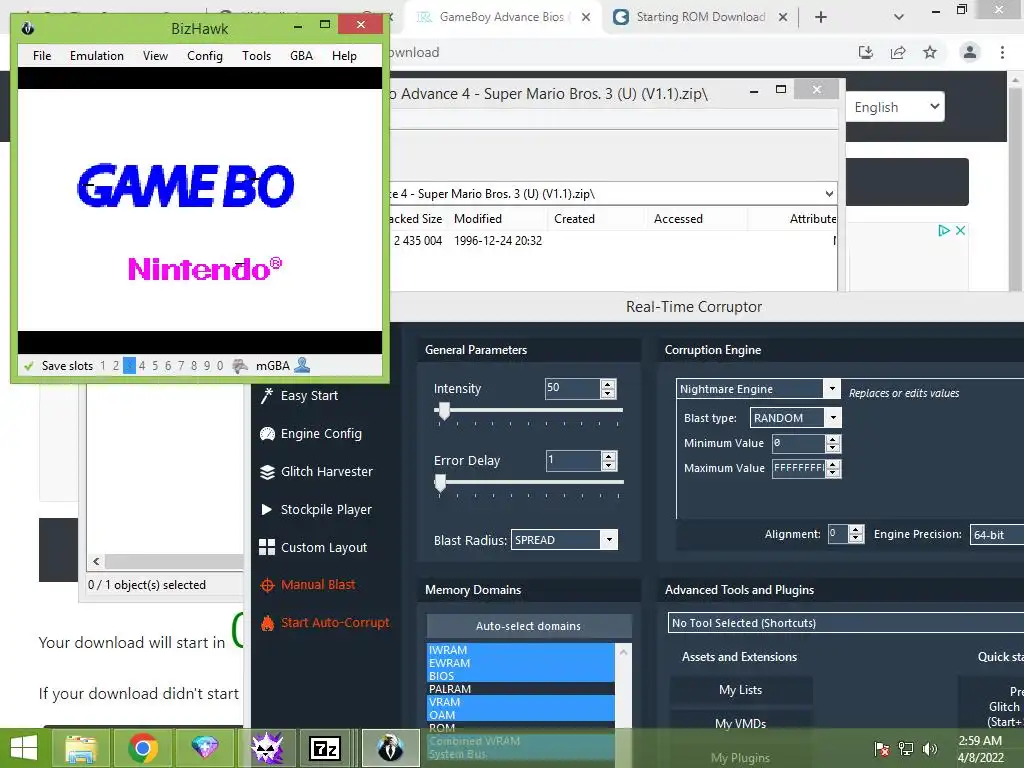Select save slot 9 in BizHawk
This screenshot has height=768, width=1024.
[x=206, y=366]
